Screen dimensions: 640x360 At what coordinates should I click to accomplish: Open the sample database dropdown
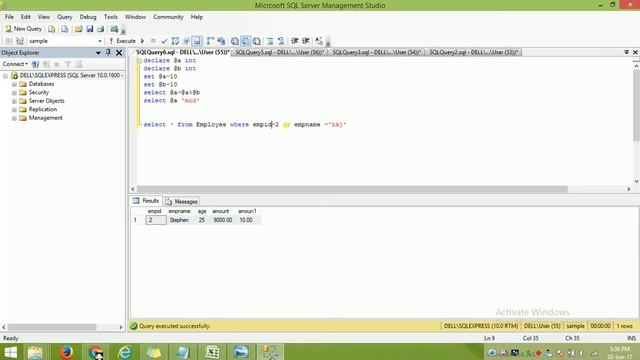click(100, 41)
